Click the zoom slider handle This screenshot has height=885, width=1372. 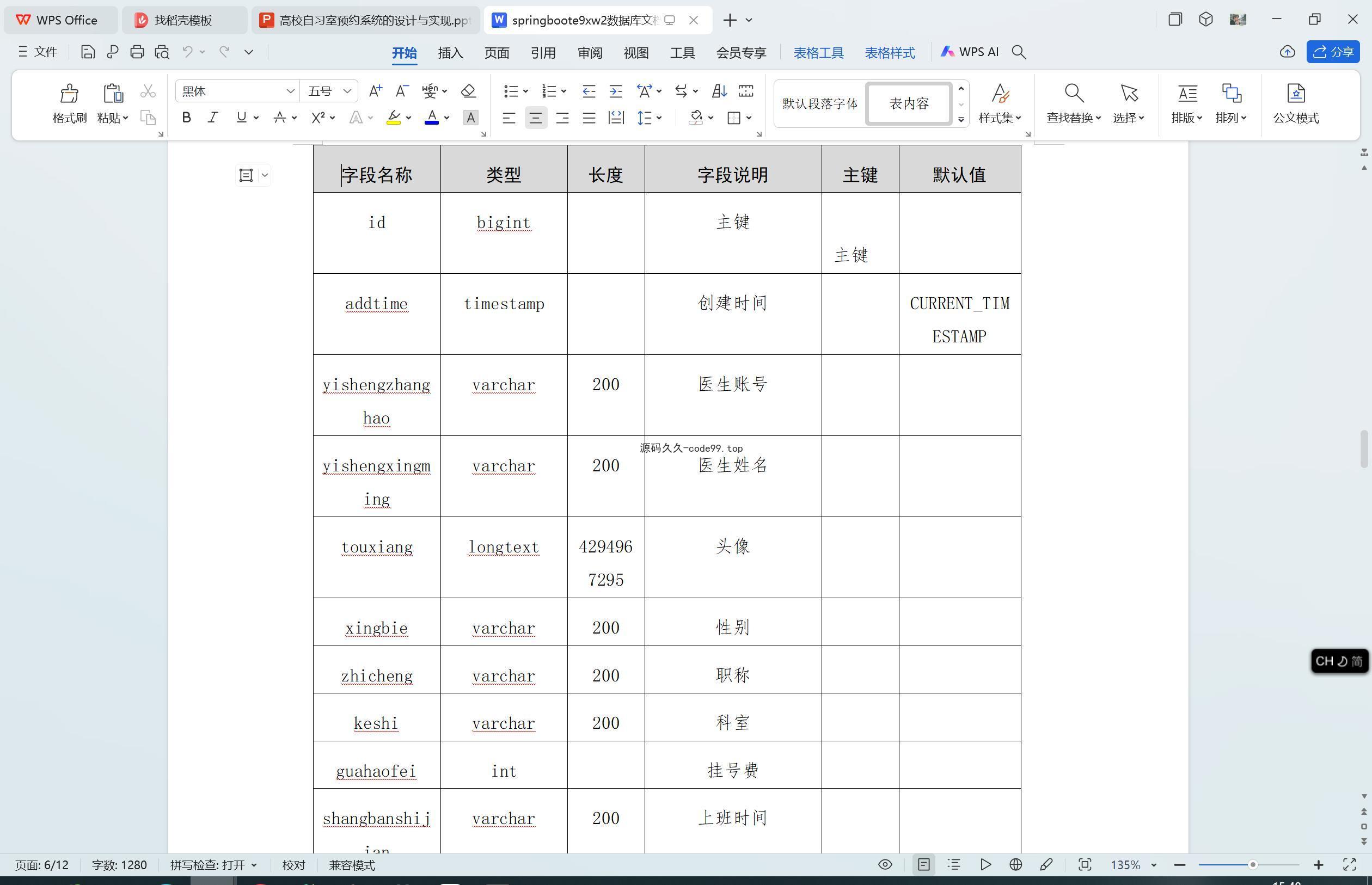(x=1252, y=864)
